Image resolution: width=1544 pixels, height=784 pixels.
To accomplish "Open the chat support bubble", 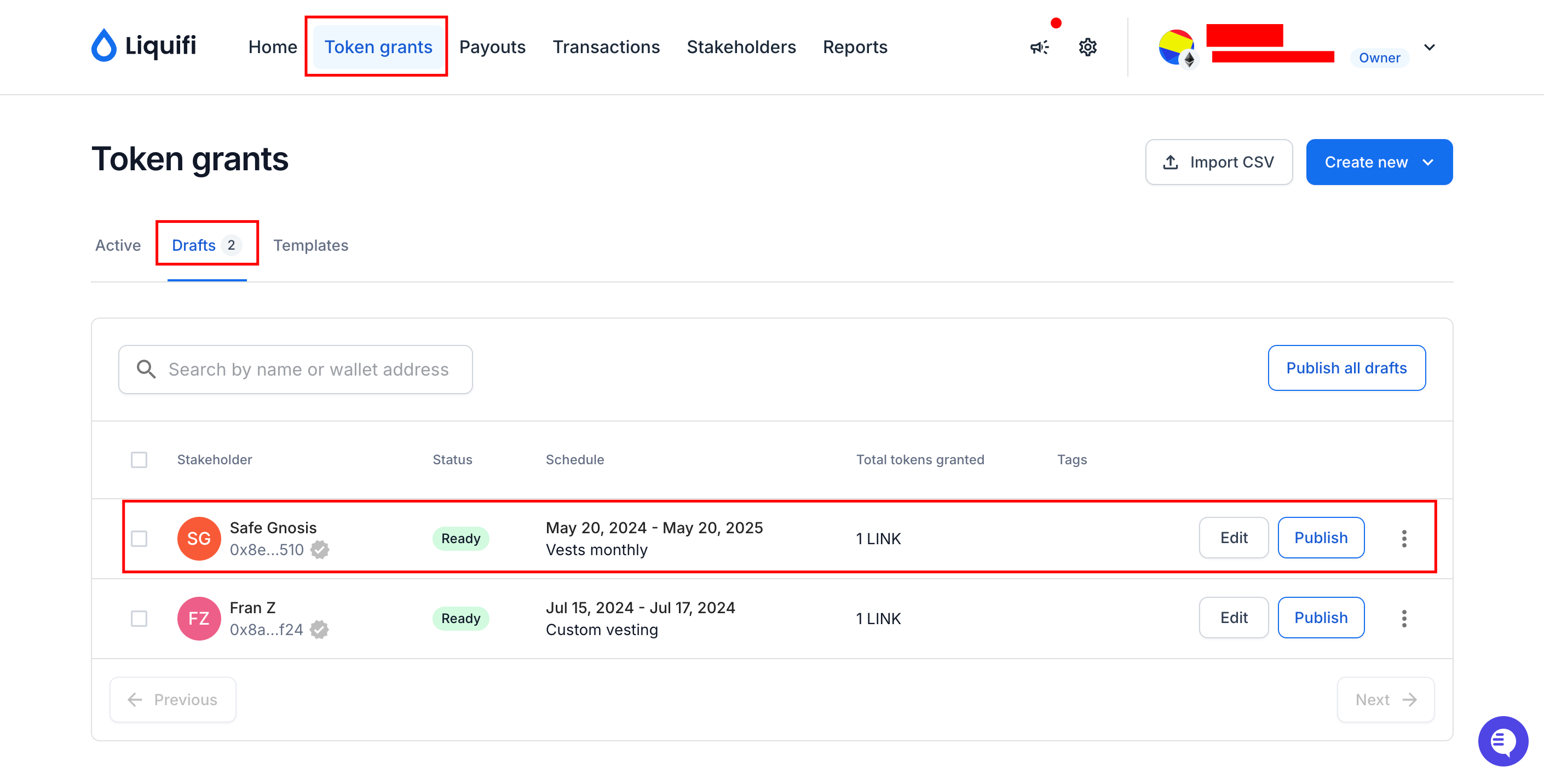I will [1502, 741].
